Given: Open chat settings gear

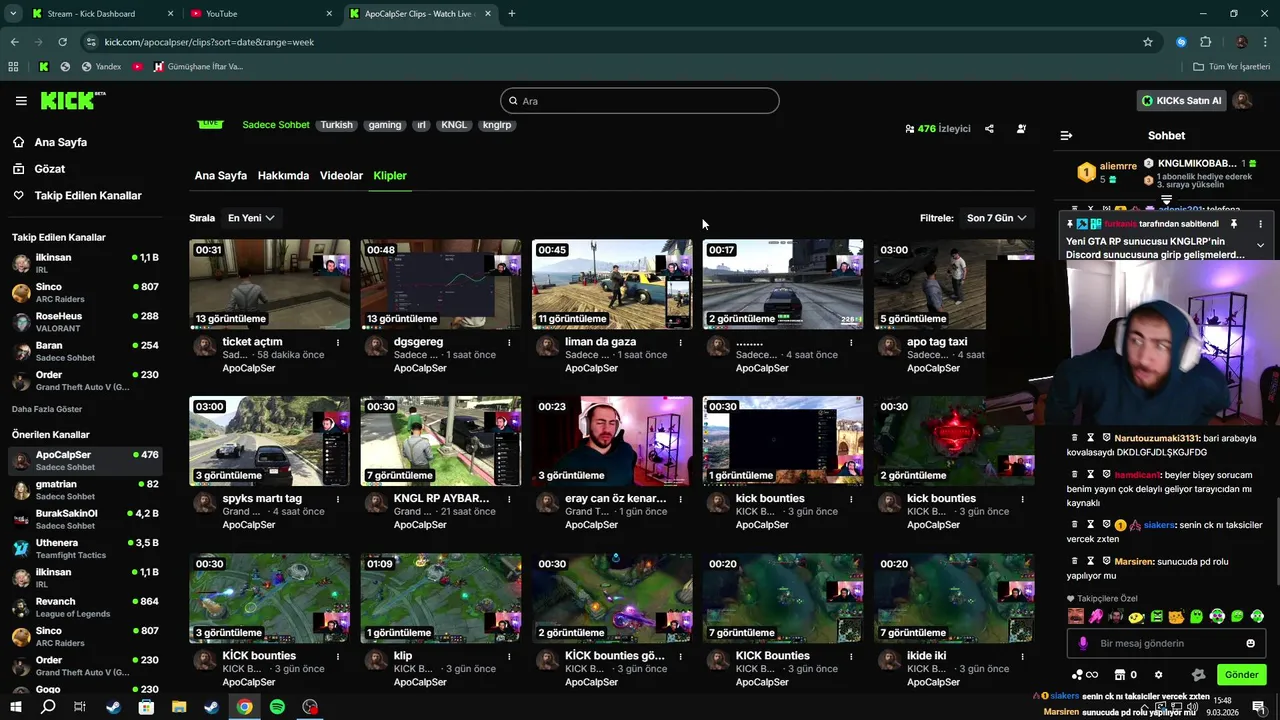Looking at the screenshot, I should pyautogui.click(x=1158, y=675).
